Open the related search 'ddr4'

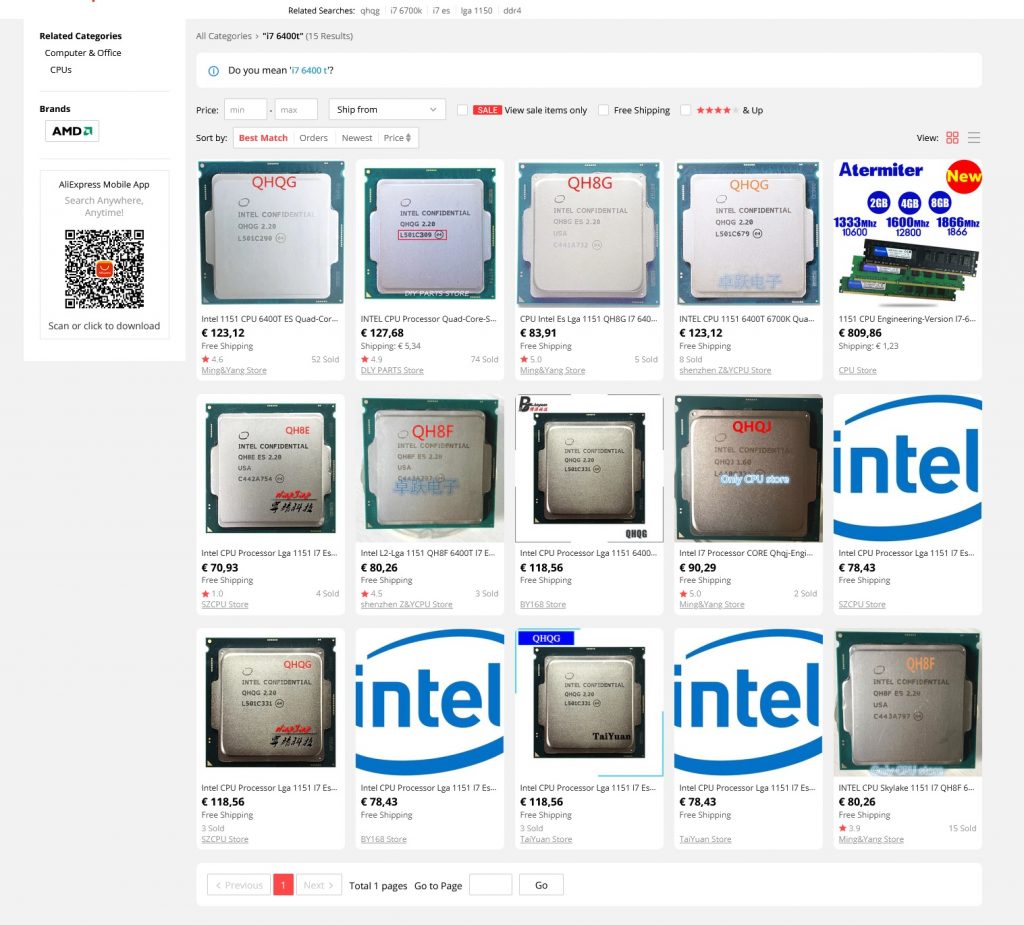point(512,10)
